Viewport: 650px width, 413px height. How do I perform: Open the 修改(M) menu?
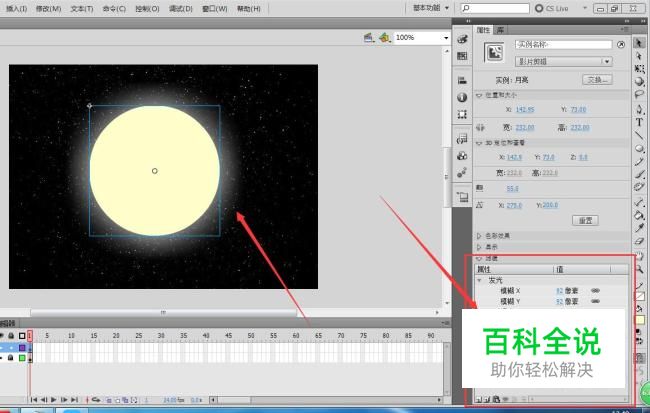[x=49, y=8]
